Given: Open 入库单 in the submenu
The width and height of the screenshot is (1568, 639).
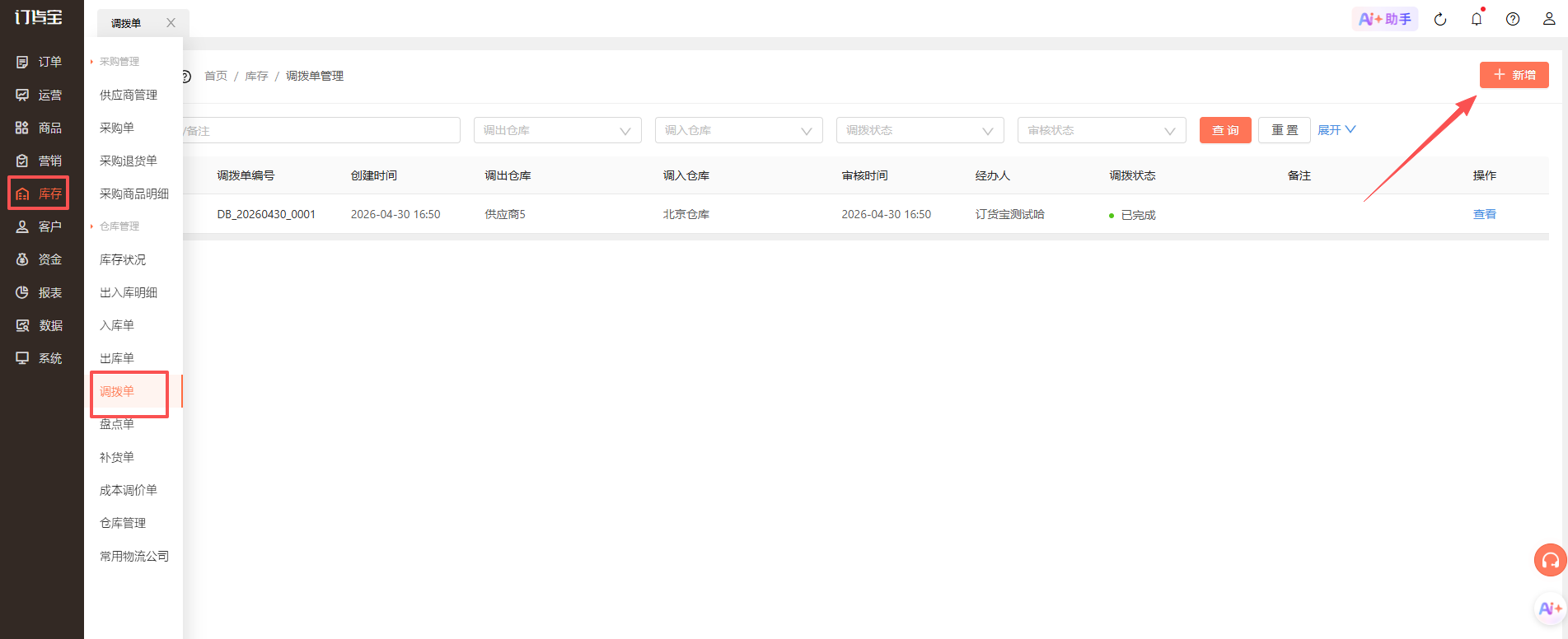Looking at the screenshot, I should [117, 325].
